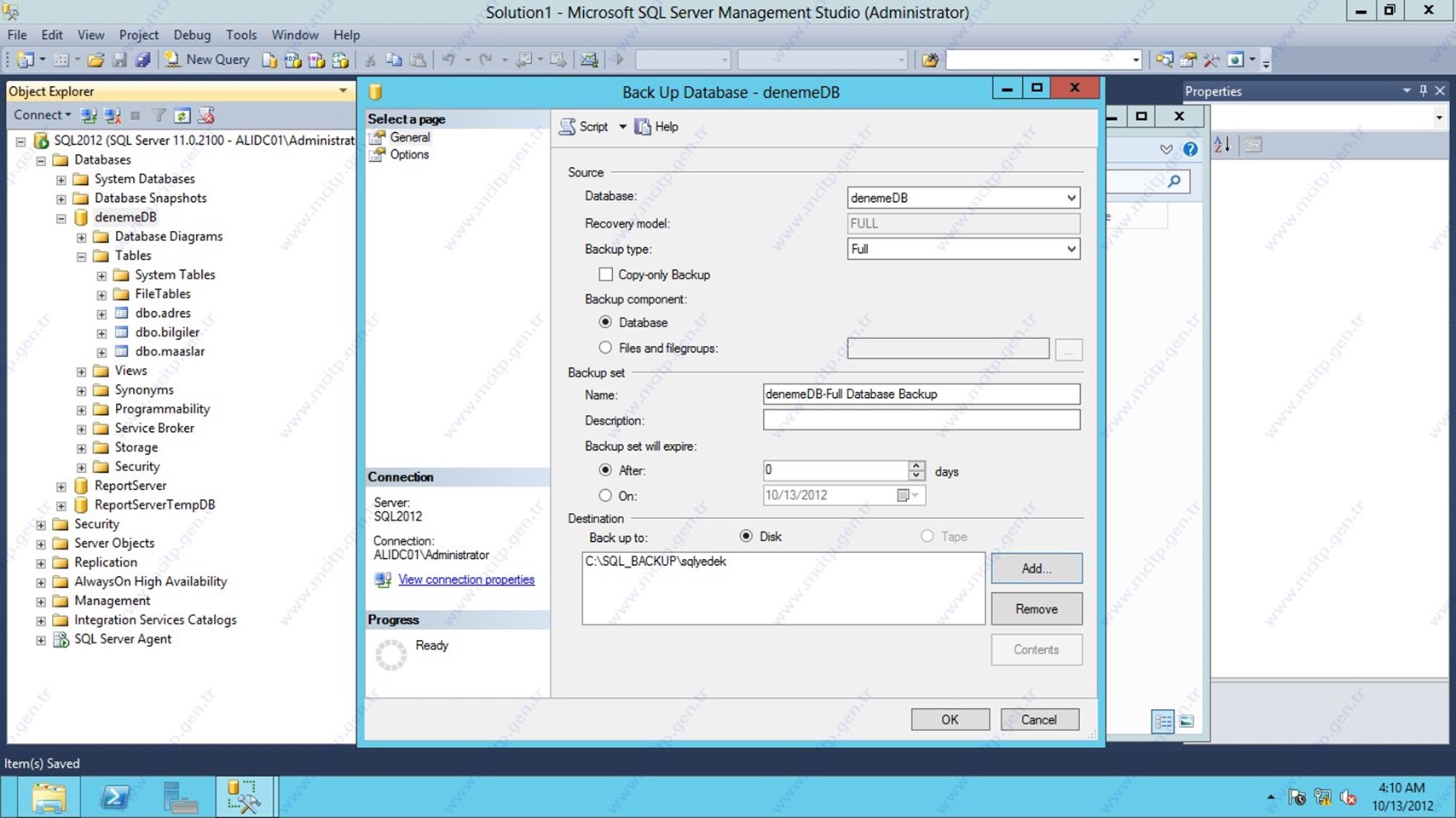Click the wrench and screwdriver Toolbox icon
The image size is (1456, 818).
[x=1211, y=60]
